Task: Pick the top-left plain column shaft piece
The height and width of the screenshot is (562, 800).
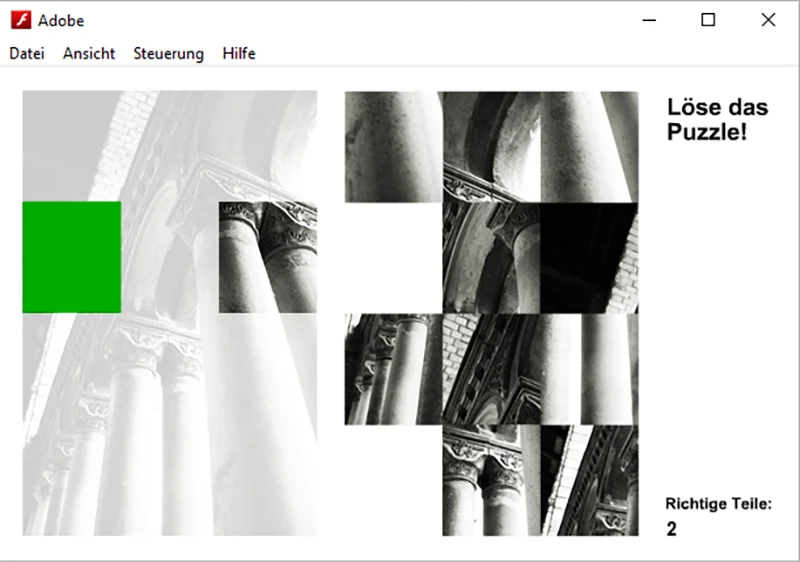Action: coord(393,147)
